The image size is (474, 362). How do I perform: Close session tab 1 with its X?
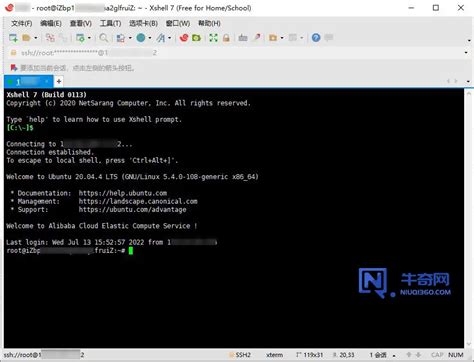[47, 81]
